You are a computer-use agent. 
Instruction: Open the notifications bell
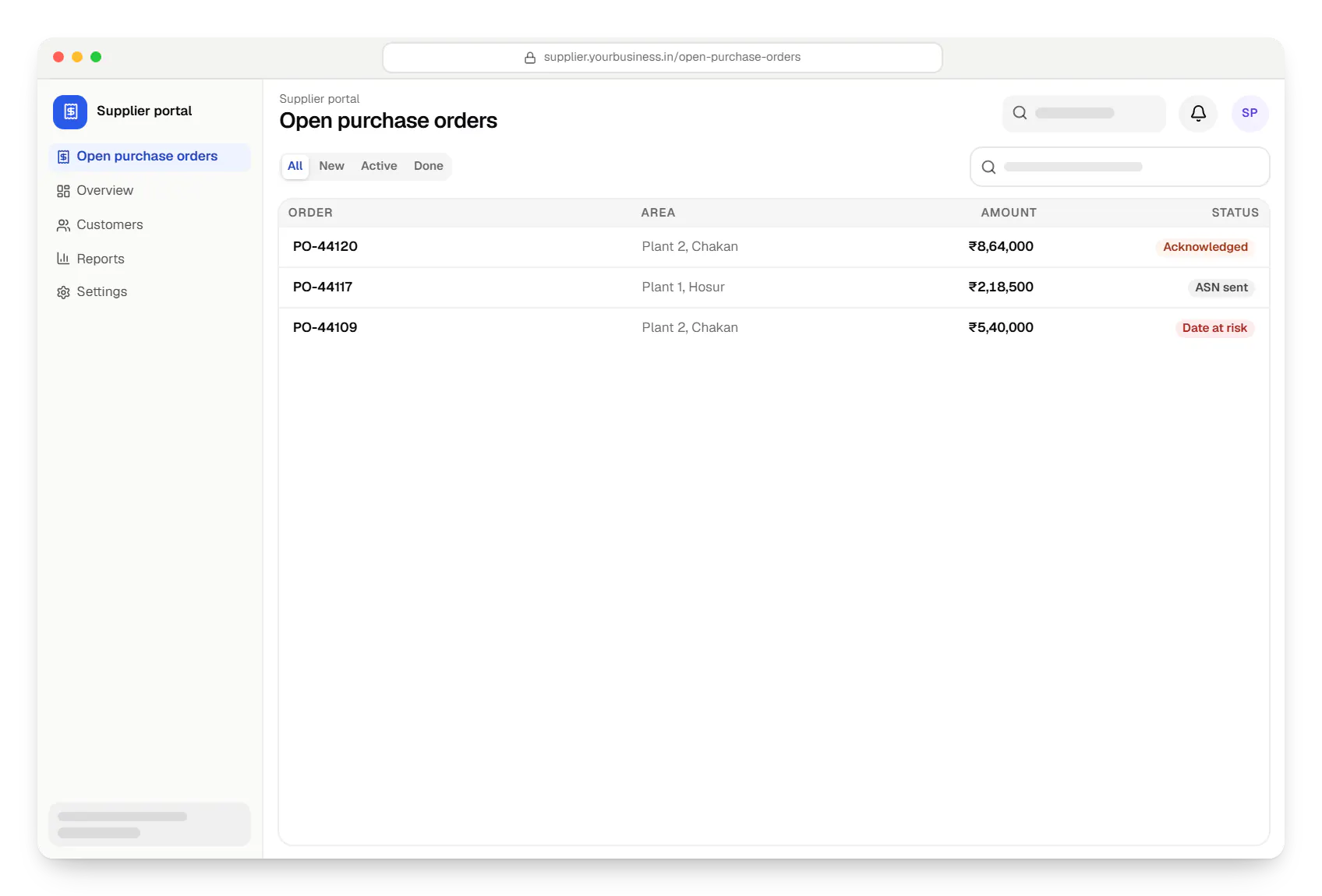1198,113
